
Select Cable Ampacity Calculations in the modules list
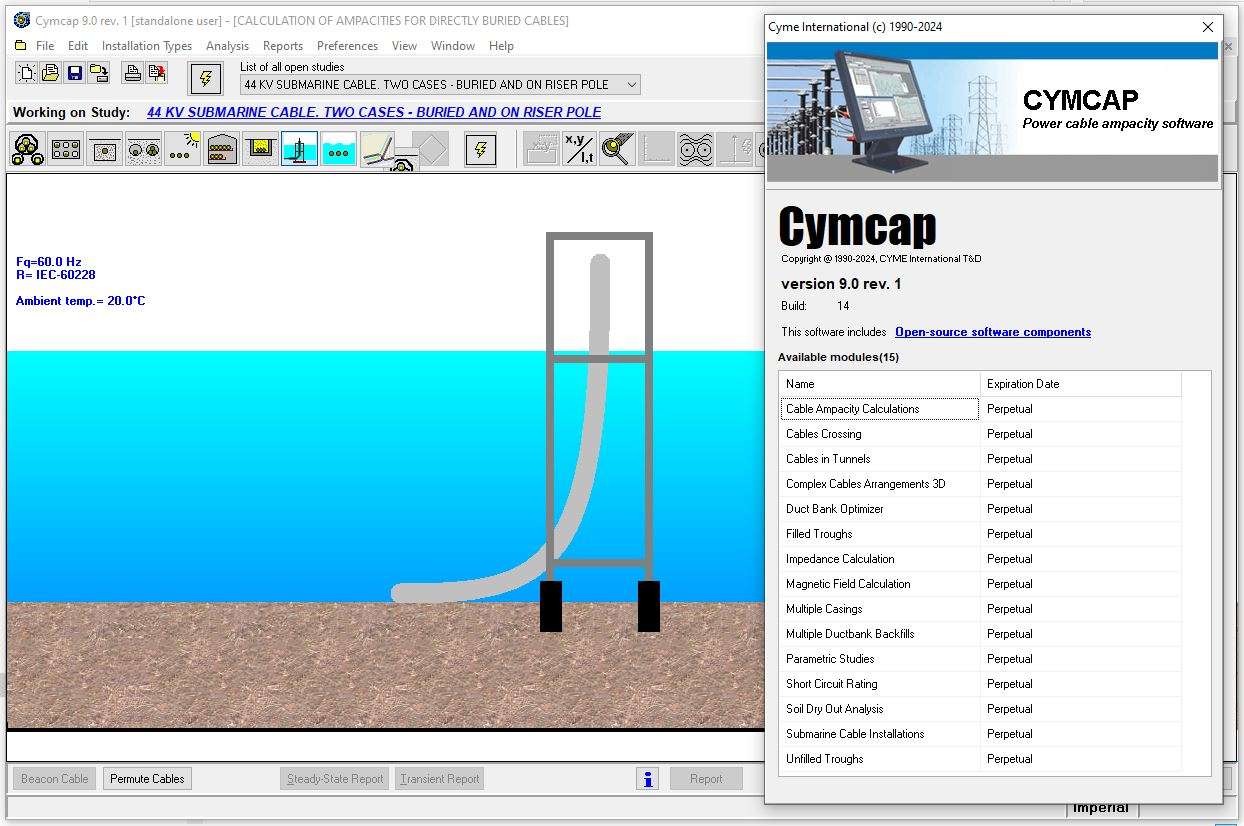[x=878, y=409]
